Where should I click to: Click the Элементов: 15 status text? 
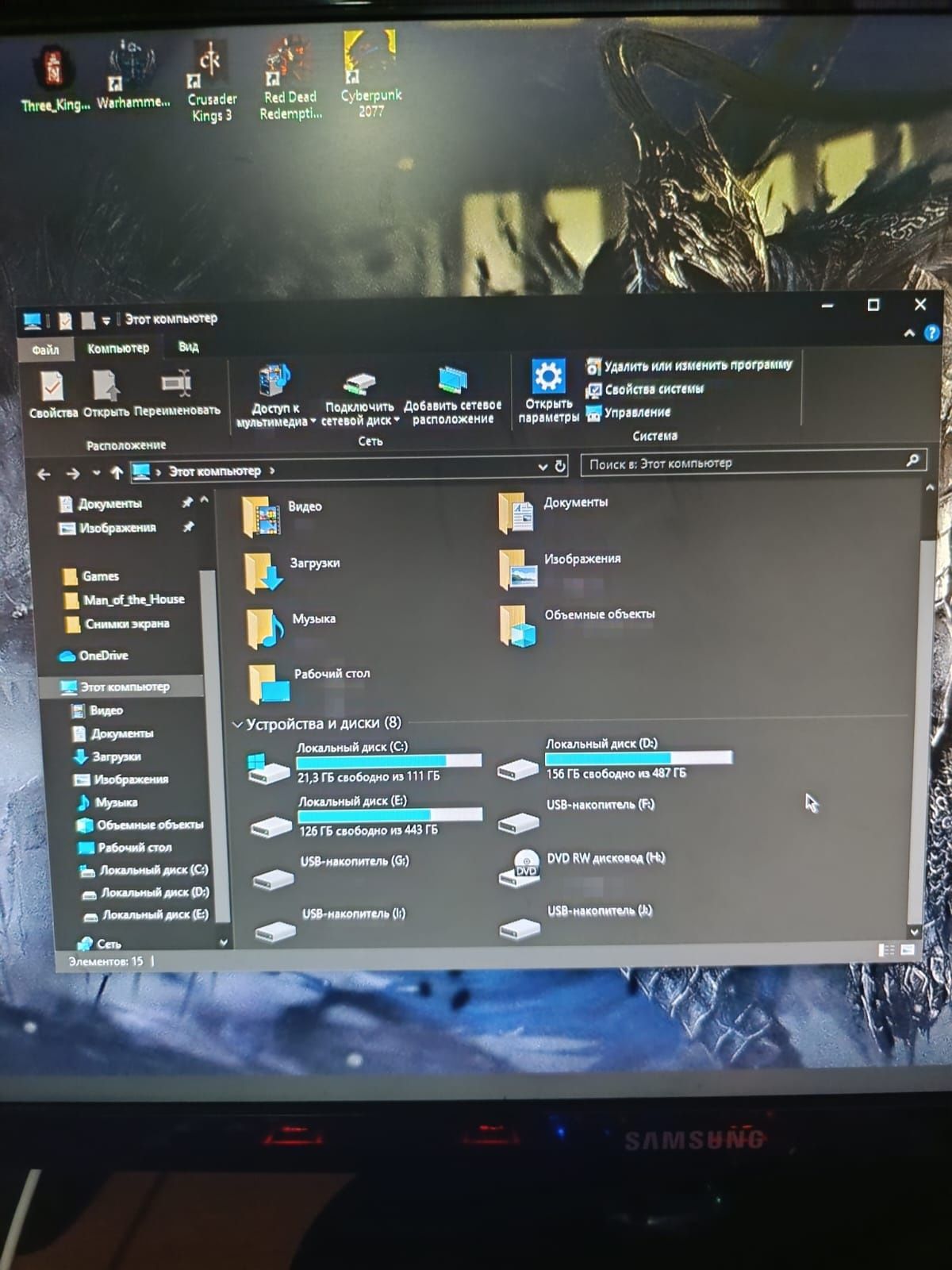(x=106, y=962)
